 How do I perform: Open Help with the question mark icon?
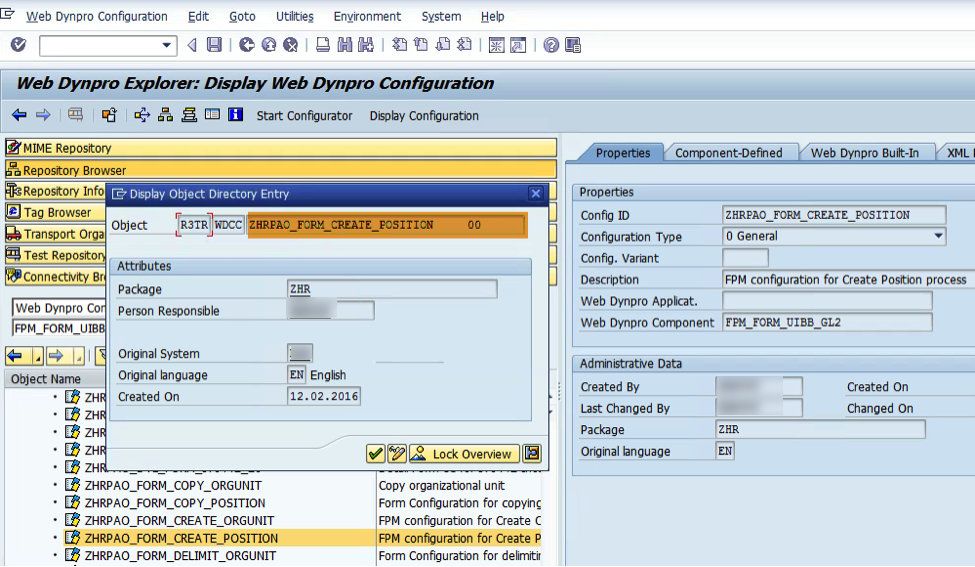pyautogui.click(x=551, y=45)
